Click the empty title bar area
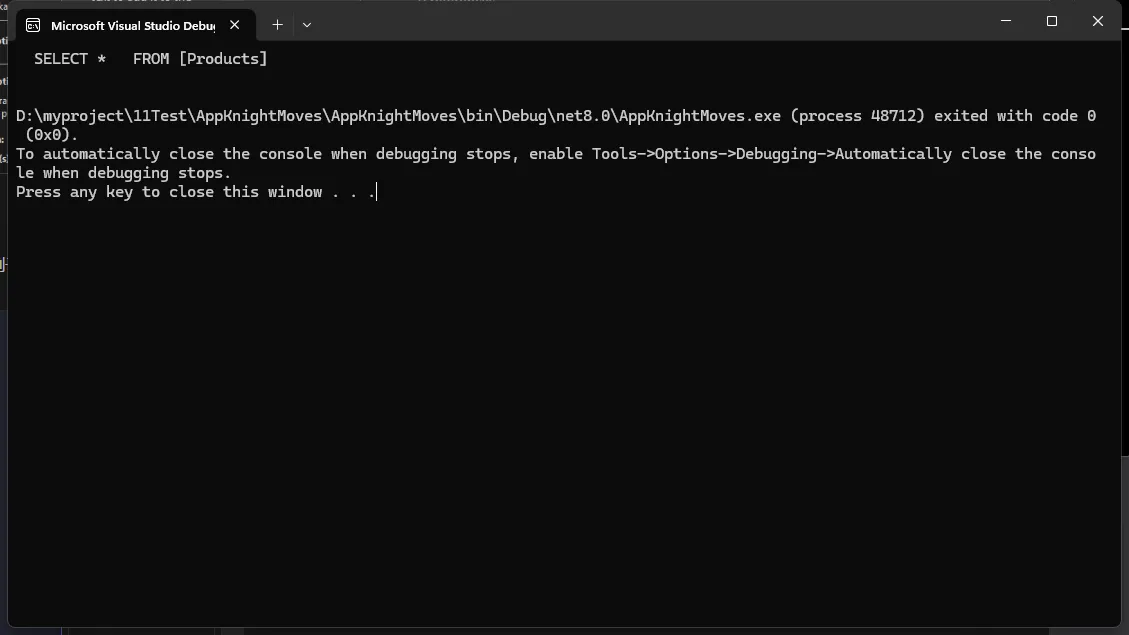 point(650,22)
